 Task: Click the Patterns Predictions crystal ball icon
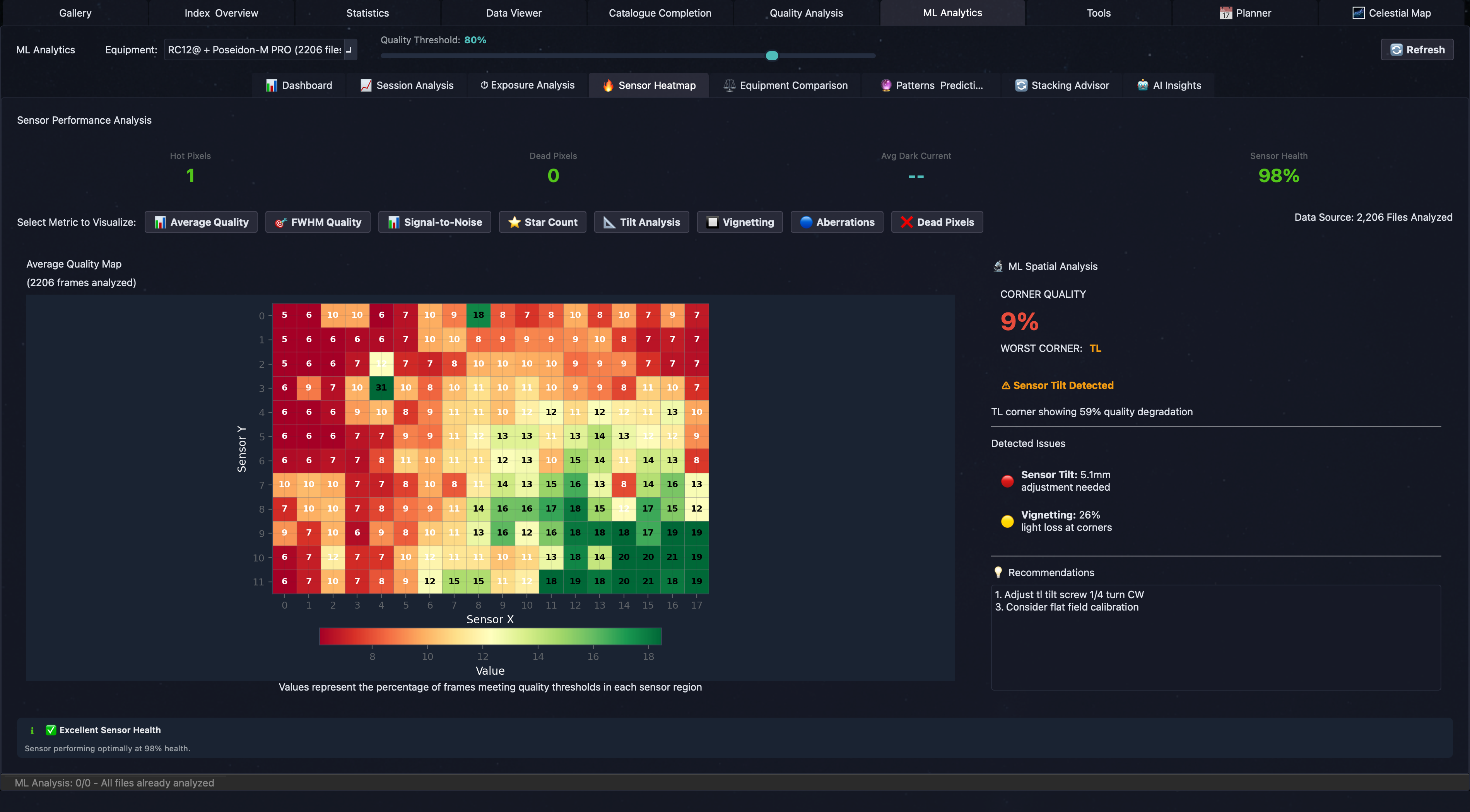tap(885, 85)
